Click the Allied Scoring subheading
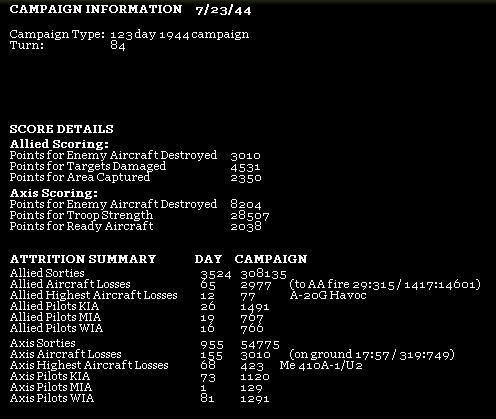The image size is (496, 419). [59, 144]
